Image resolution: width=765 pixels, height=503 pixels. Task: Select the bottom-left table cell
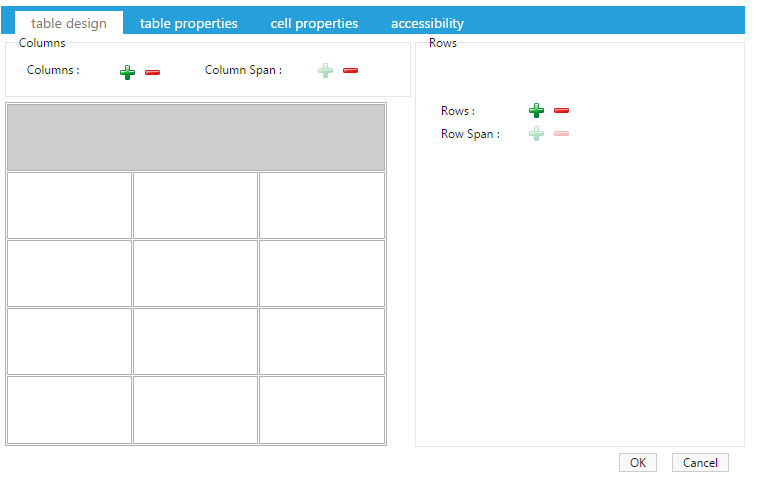point(69,410)
